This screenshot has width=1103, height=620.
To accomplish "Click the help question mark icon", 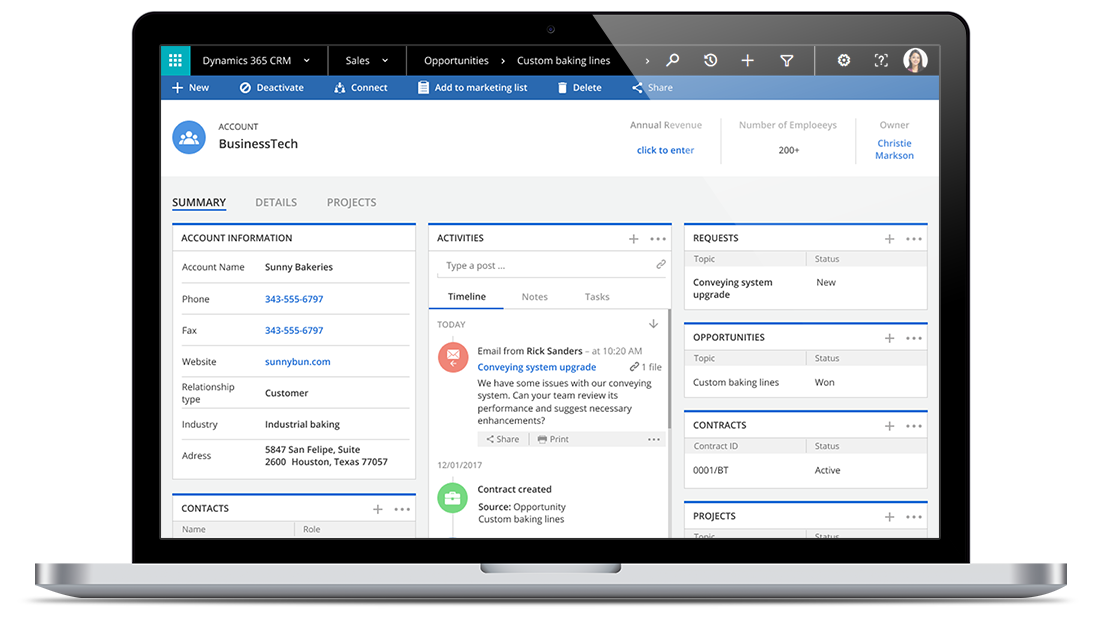I will (x=881, y=61).
